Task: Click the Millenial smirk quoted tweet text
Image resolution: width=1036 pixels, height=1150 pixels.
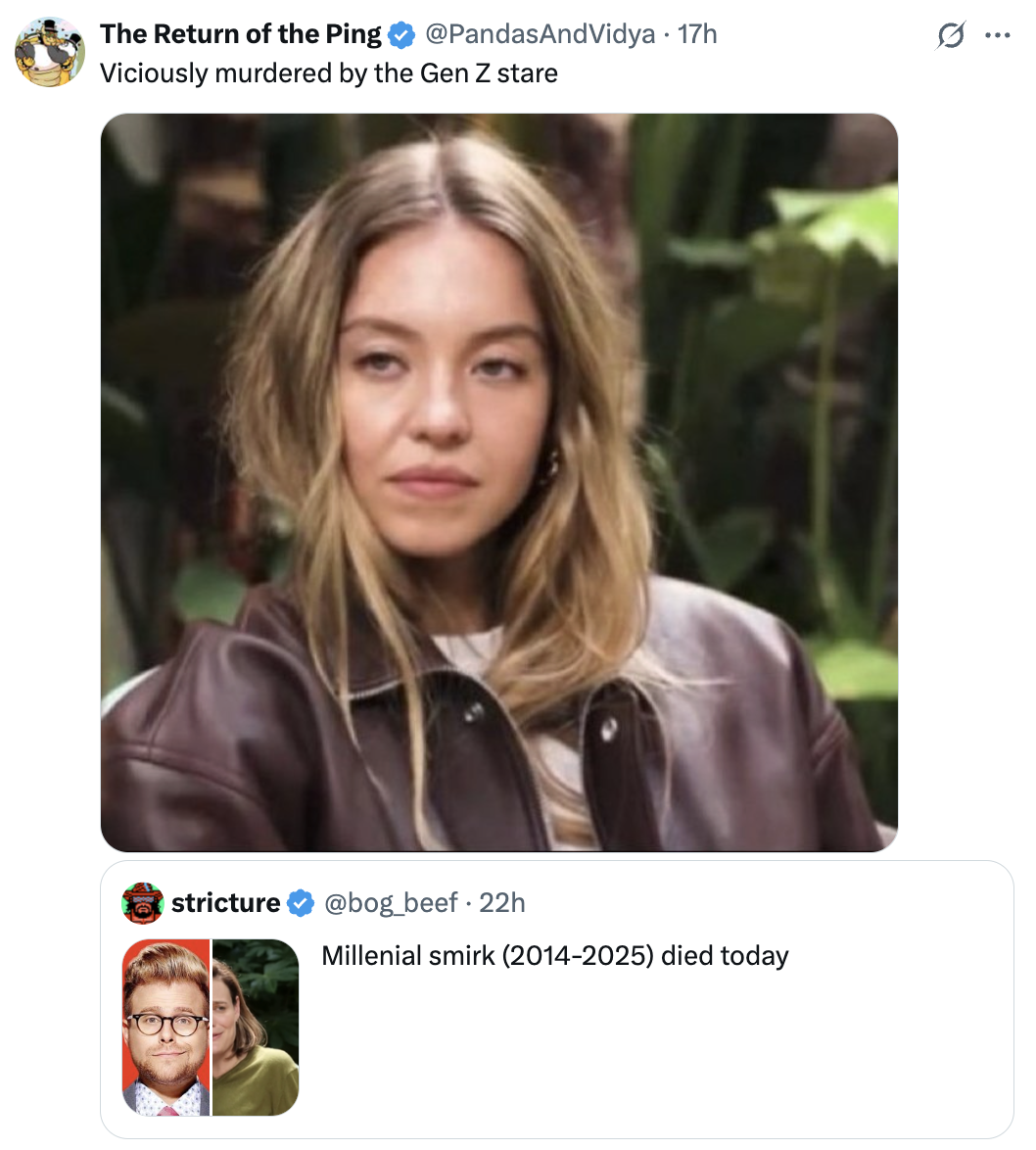Action: pyautogui.click(x=554, y=955)
